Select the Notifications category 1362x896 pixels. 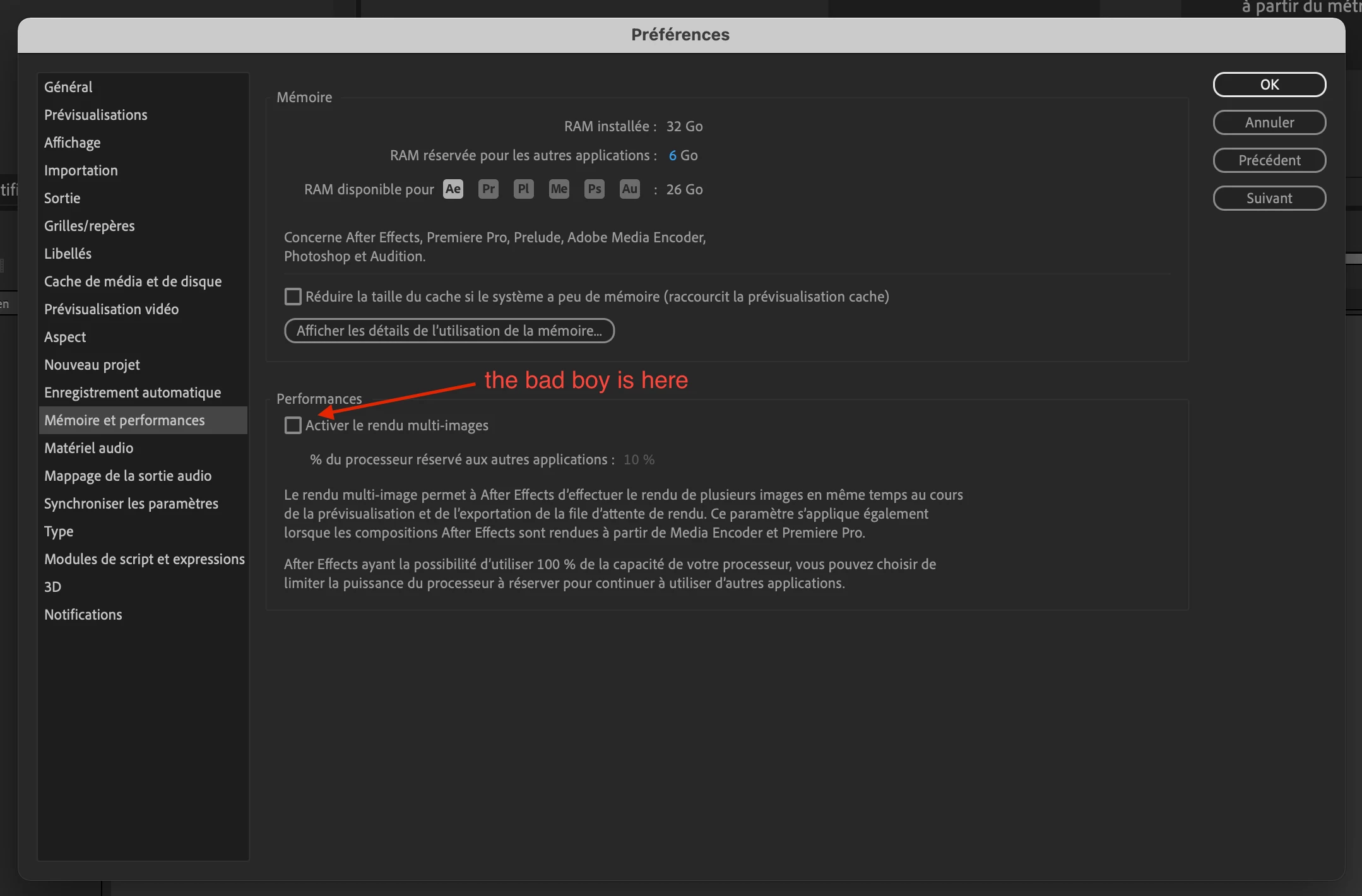(x=83, y=615)
